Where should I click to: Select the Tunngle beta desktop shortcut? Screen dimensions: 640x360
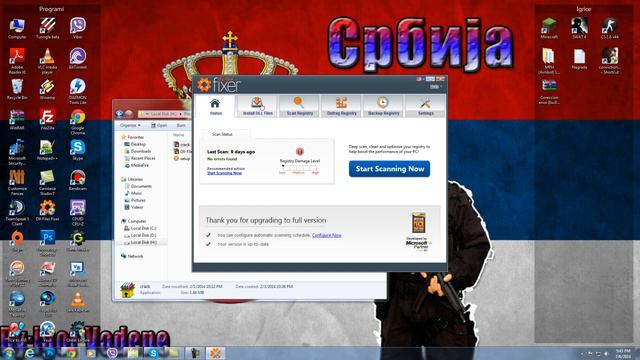[47, 29]
